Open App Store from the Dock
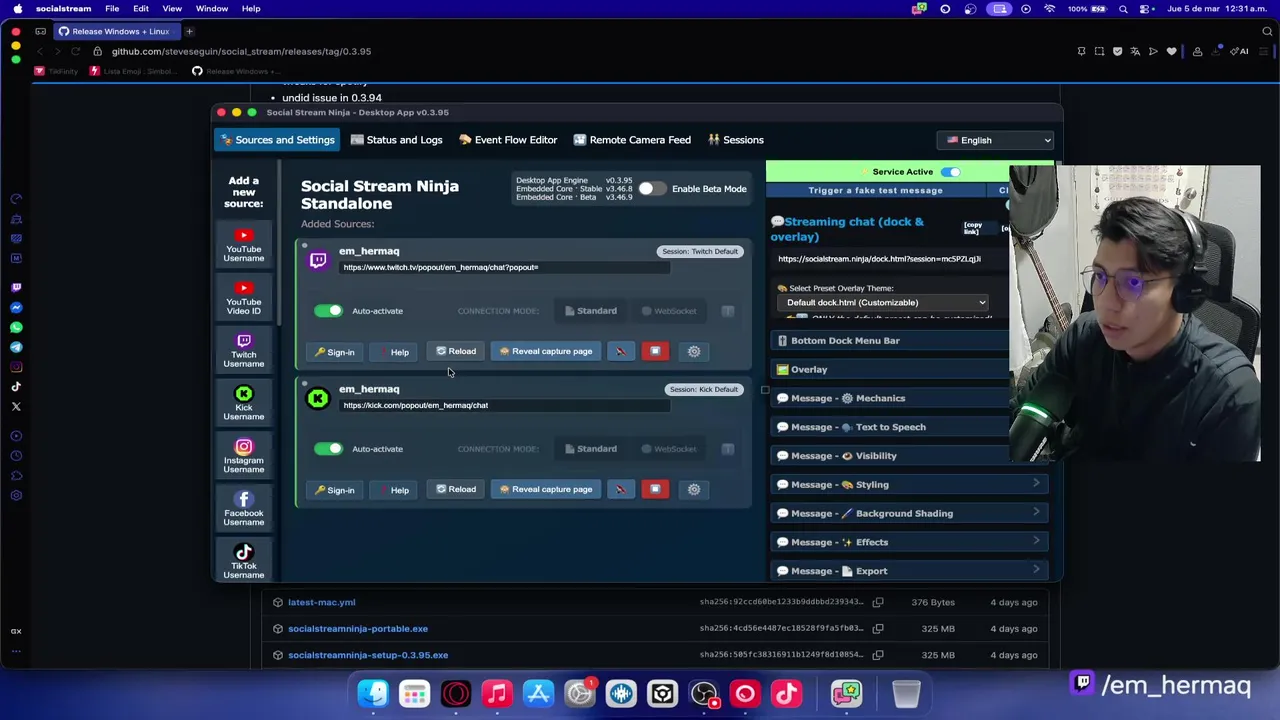This screenshot has width=1280, height=720. click(x=538, y=693)
